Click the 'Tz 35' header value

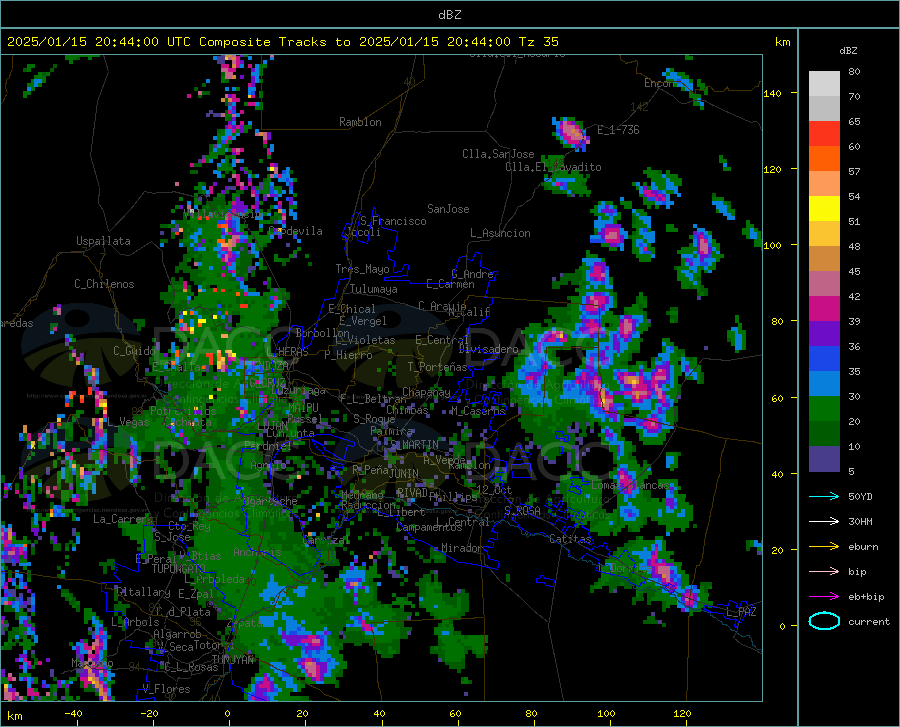tap(538, 42)
